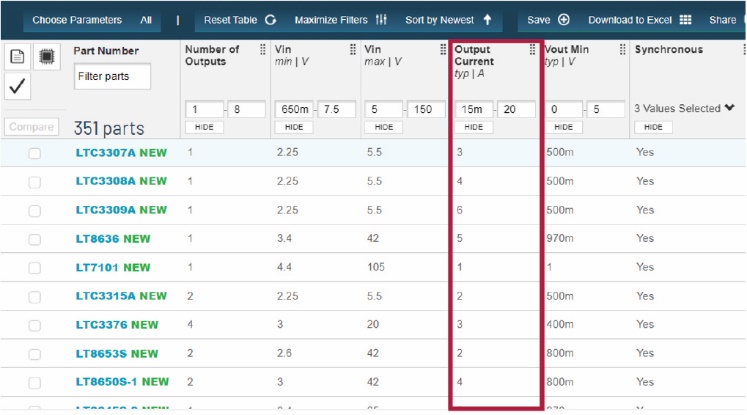Check the LT8653S row checkbox
This screenshot has width=747, height=415.
pos(34,354)
